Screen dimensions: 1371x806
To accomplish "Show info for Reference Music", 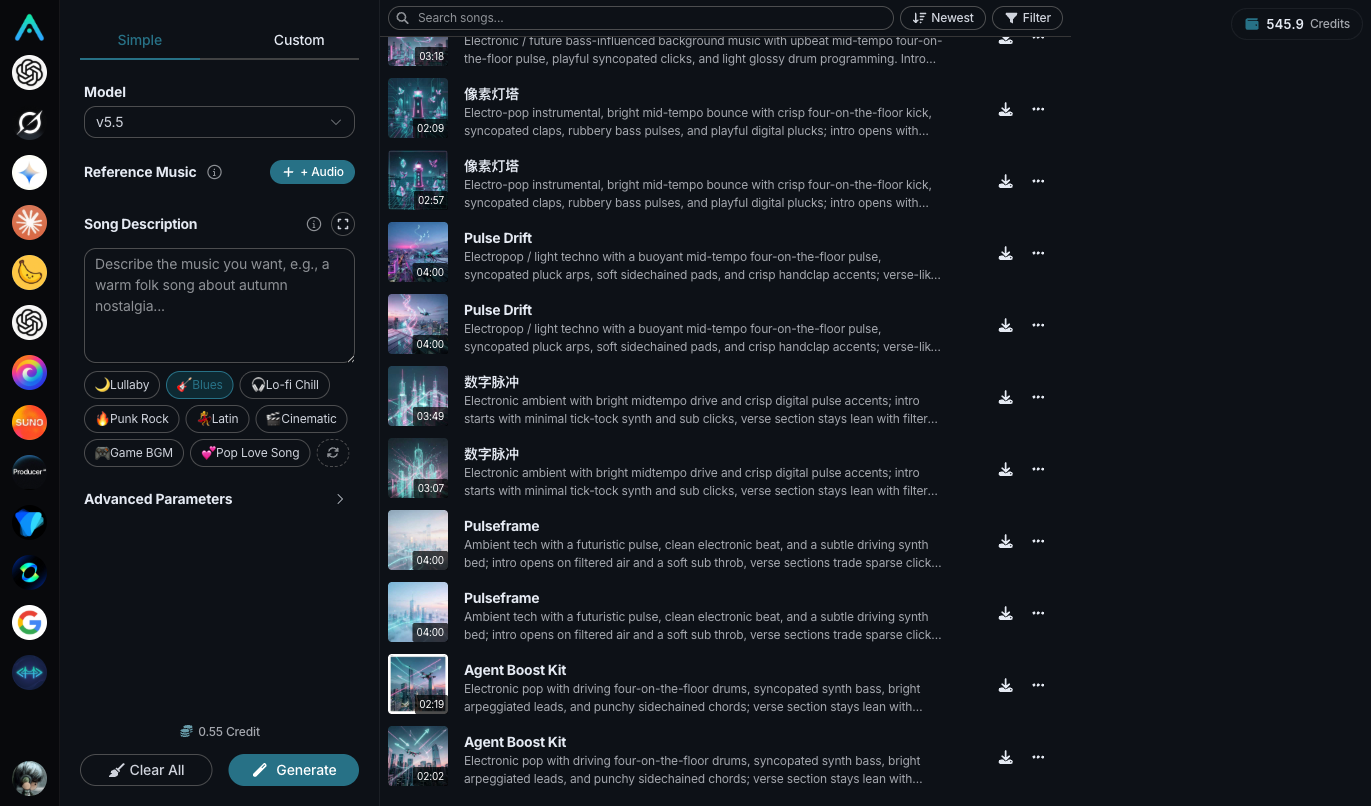I will coord(214,172).
